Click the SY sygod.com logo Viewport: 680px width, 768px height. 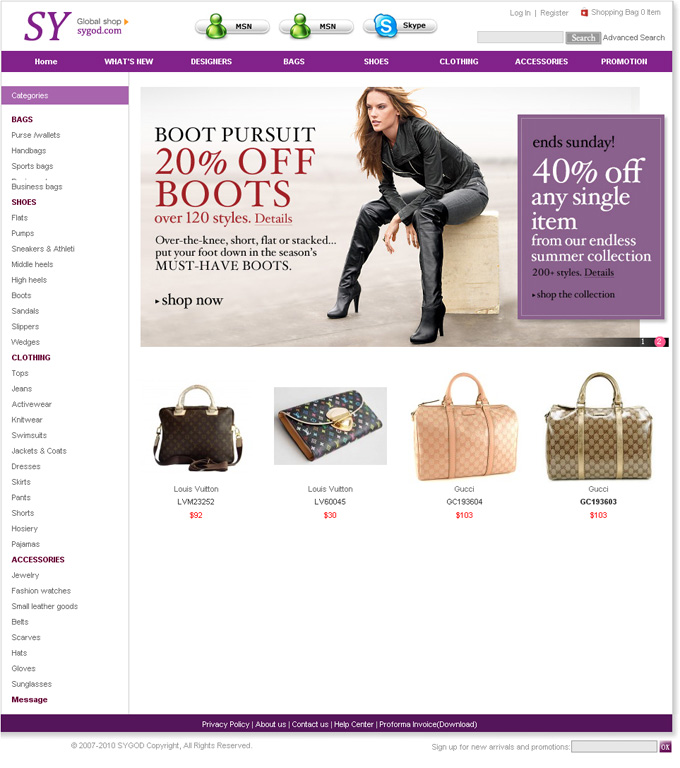coord(73,26)
